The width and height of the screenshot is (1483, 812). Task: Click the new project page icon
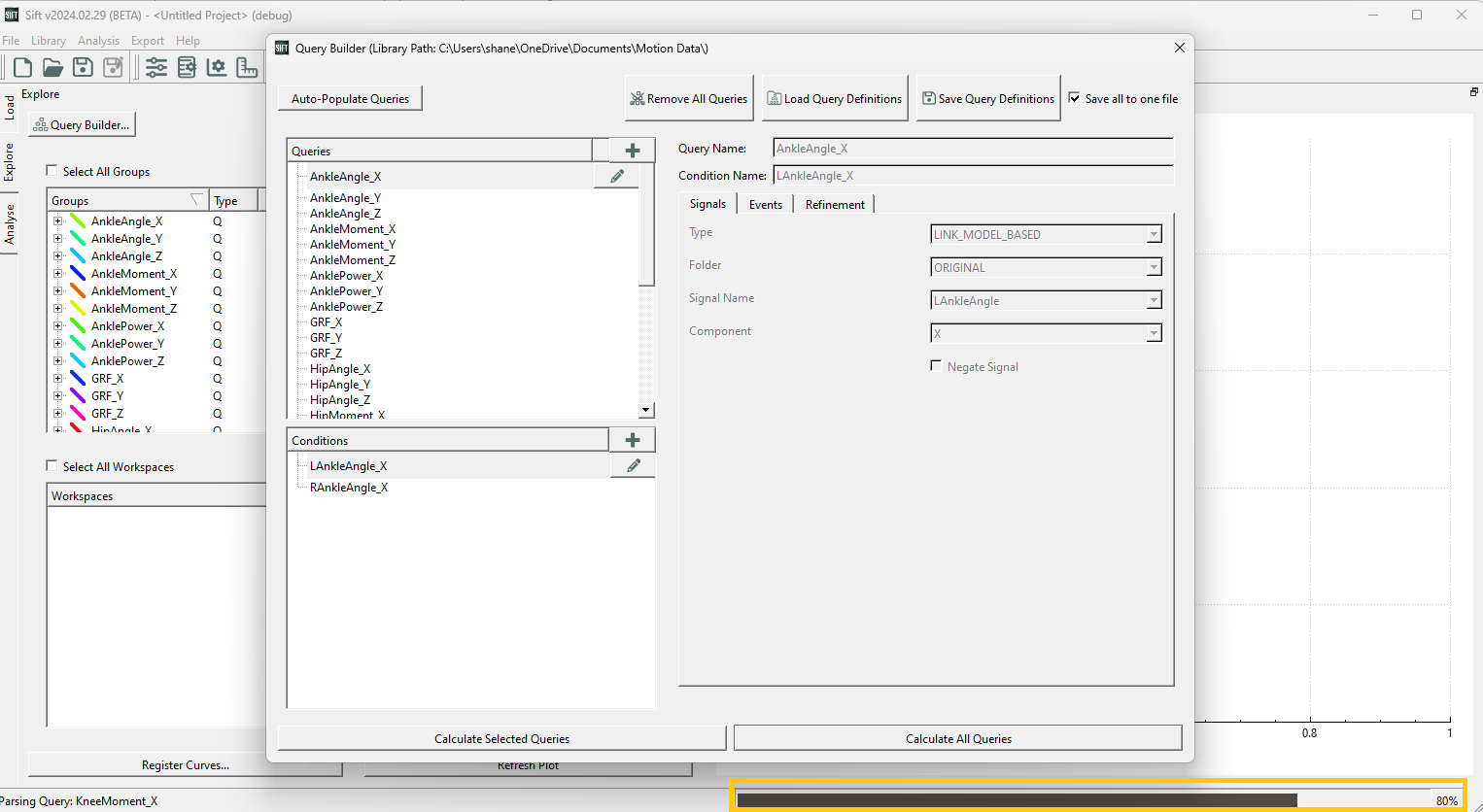click(22, 67)
